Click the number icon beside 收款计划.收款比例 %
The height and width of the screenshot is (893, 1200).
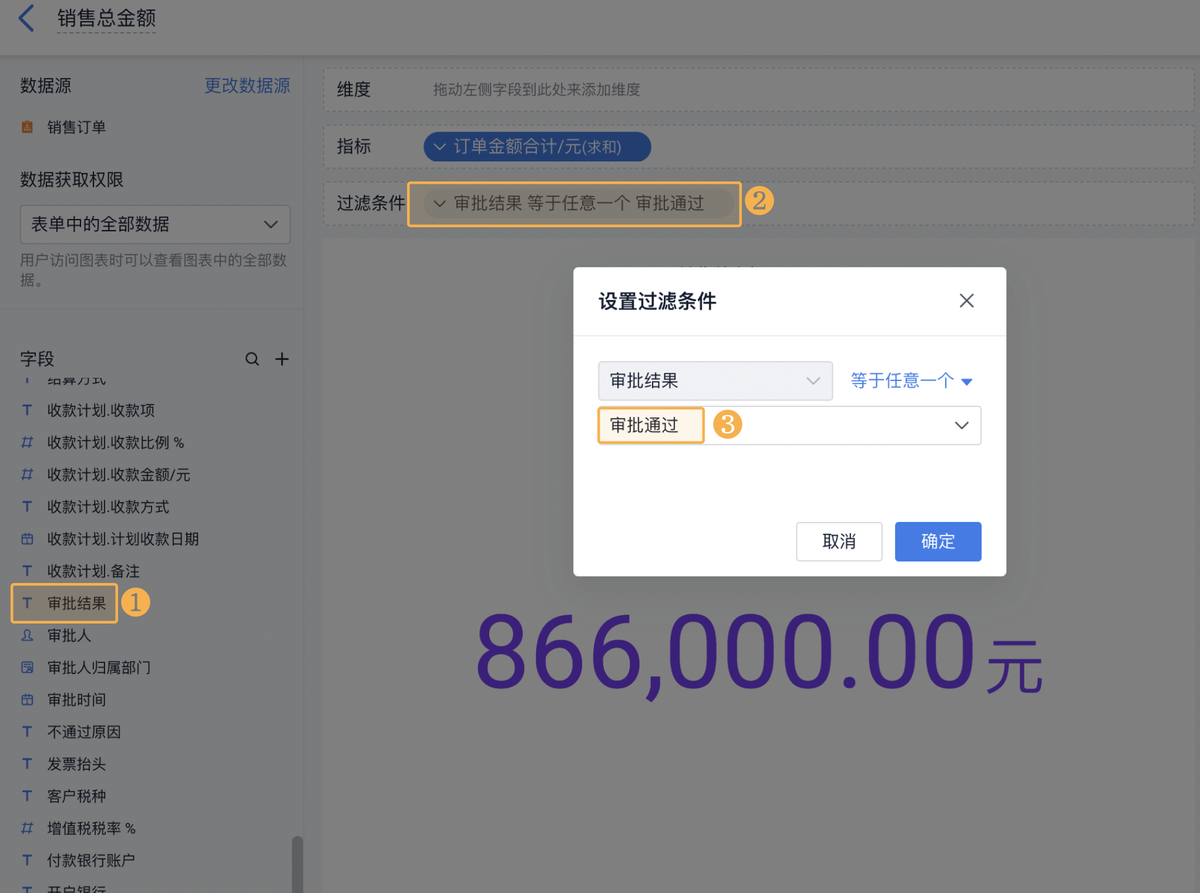(27, 443)
